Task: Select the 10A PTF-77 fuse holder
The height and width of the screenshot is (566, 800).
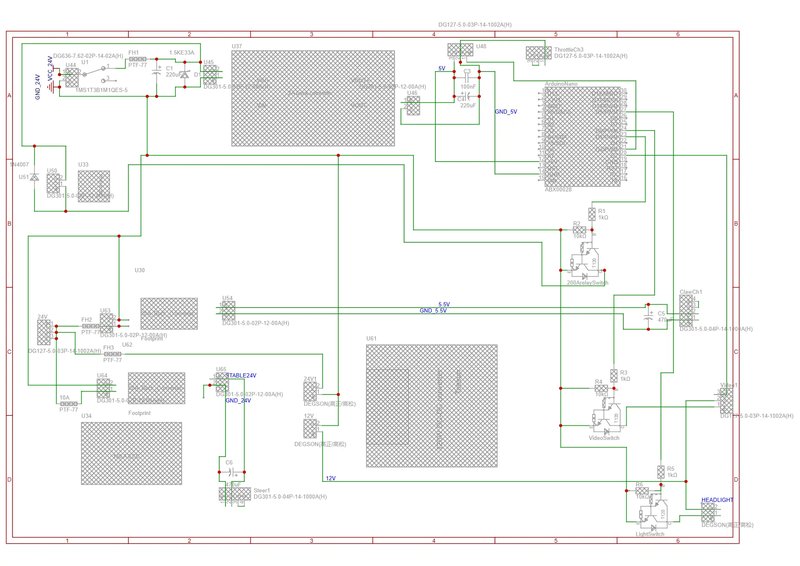Action: pyautogui.click(x=69, y=404)
